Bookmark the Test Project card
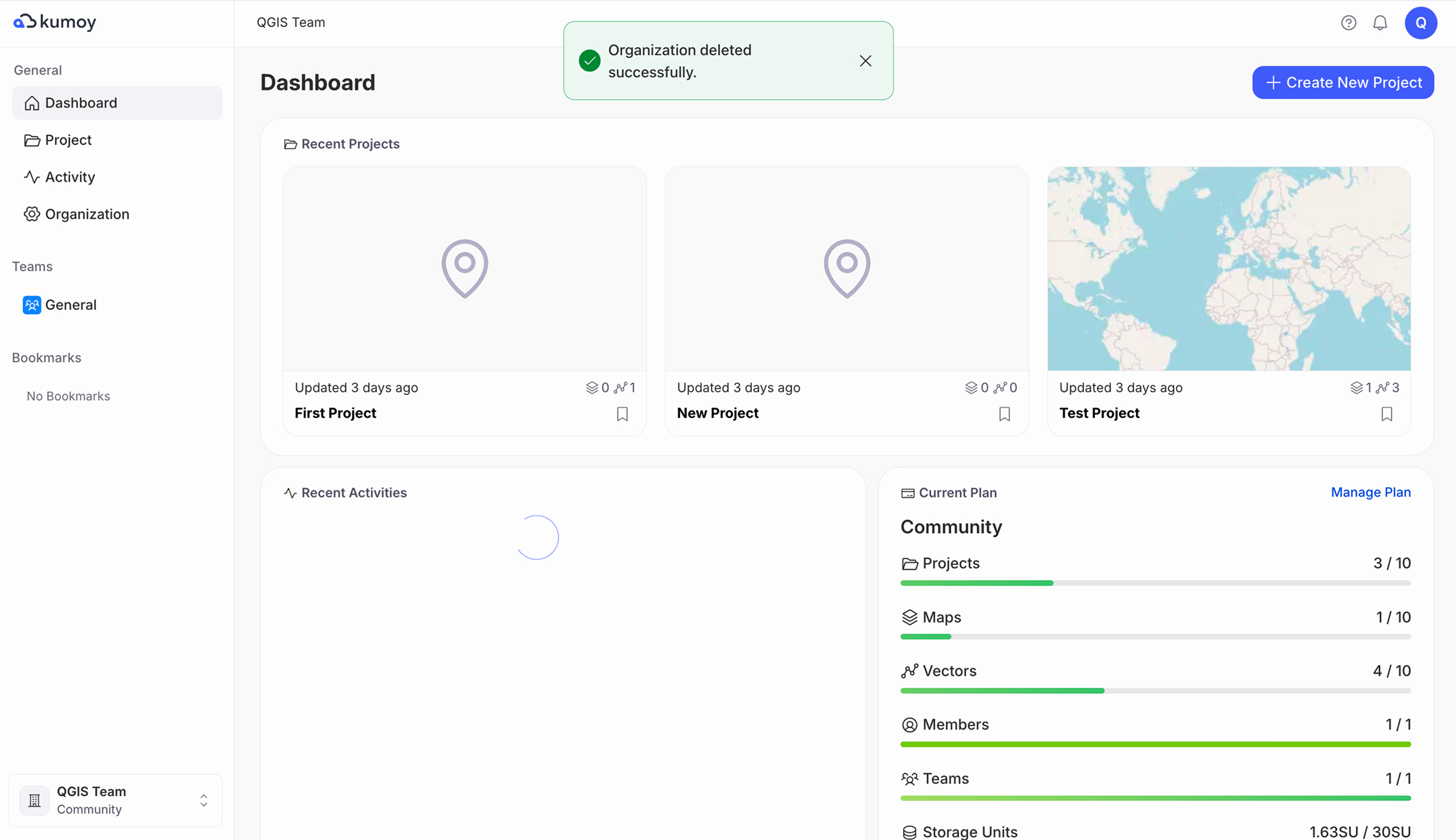Screen dimensions: 1456x840 1387,414
